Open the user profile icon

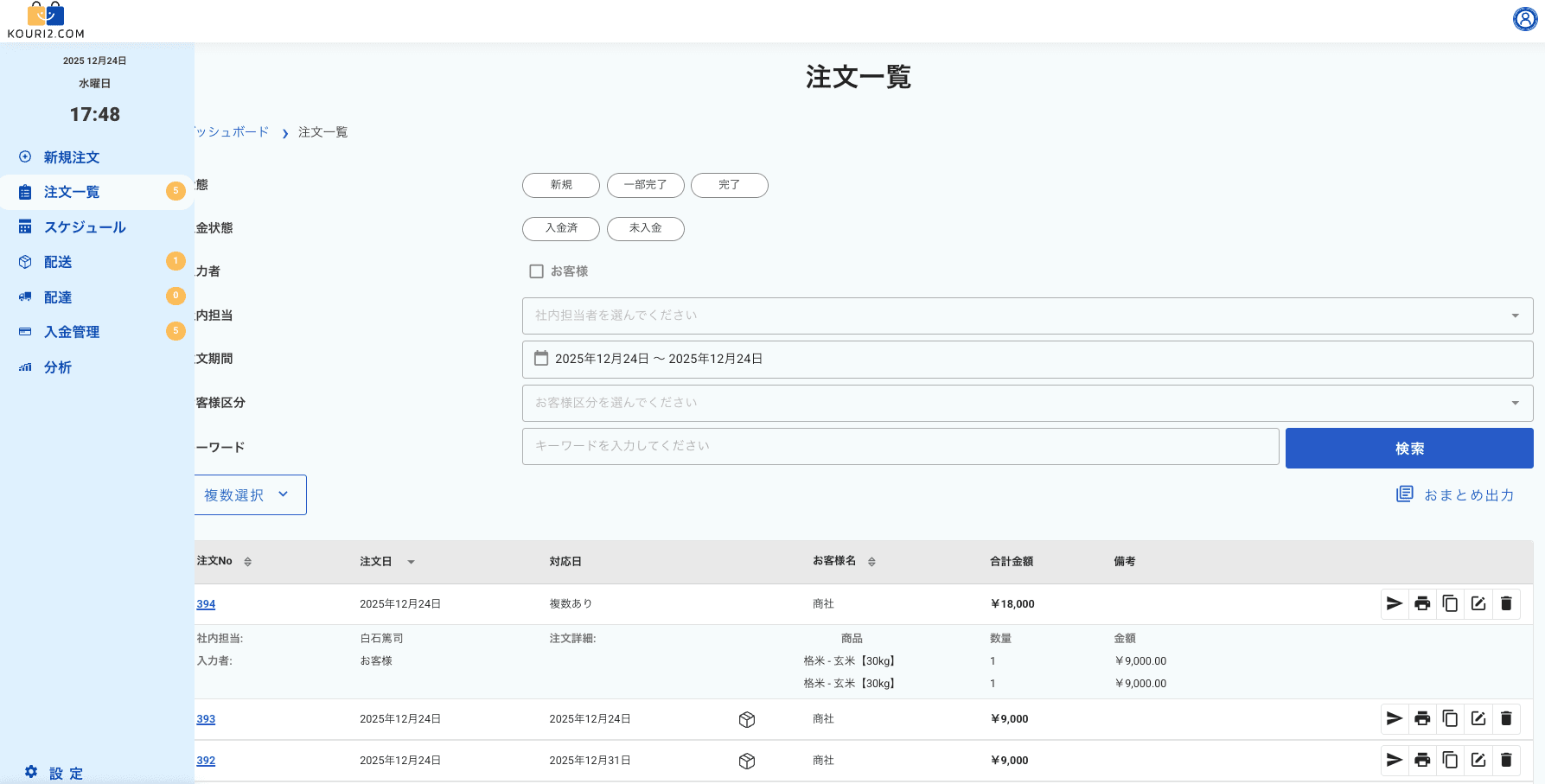coord(1524,19)
